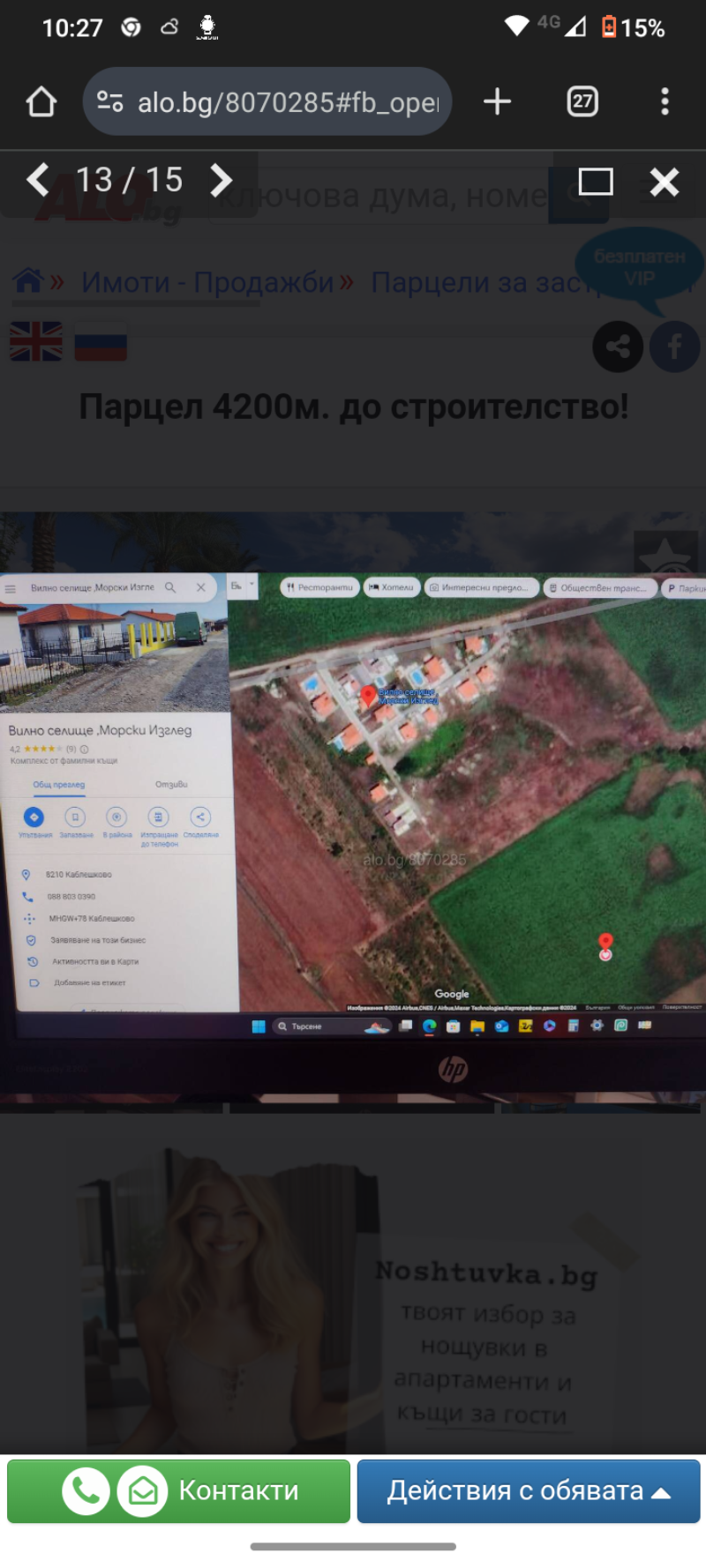Tap the site info icon in address bar

pyautogui.click(x=110, y=102)
